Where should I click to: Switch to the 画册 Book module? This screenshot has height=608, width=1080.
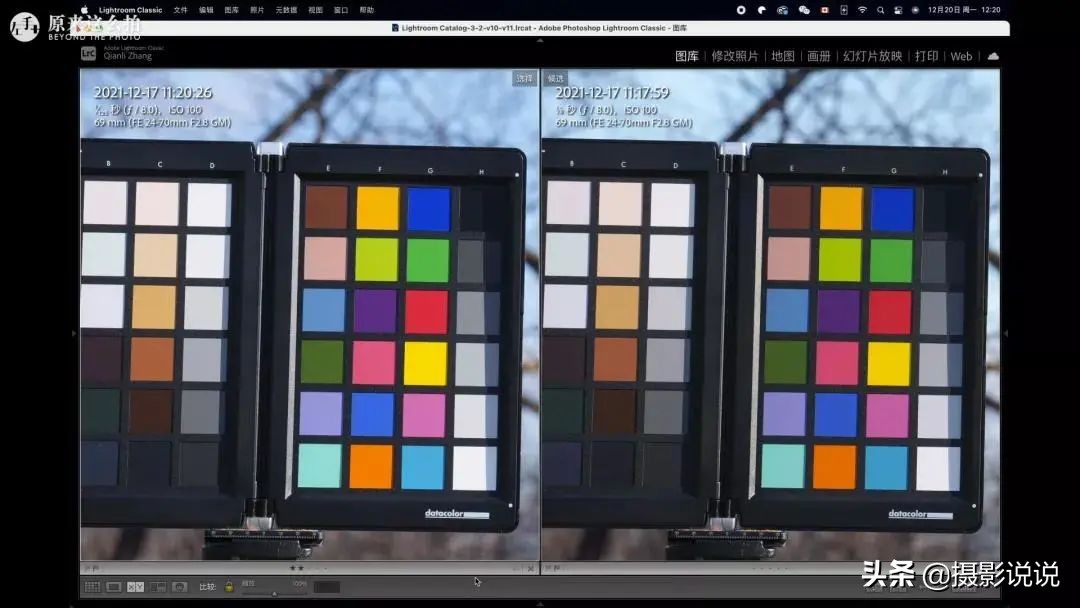[819, 56]
